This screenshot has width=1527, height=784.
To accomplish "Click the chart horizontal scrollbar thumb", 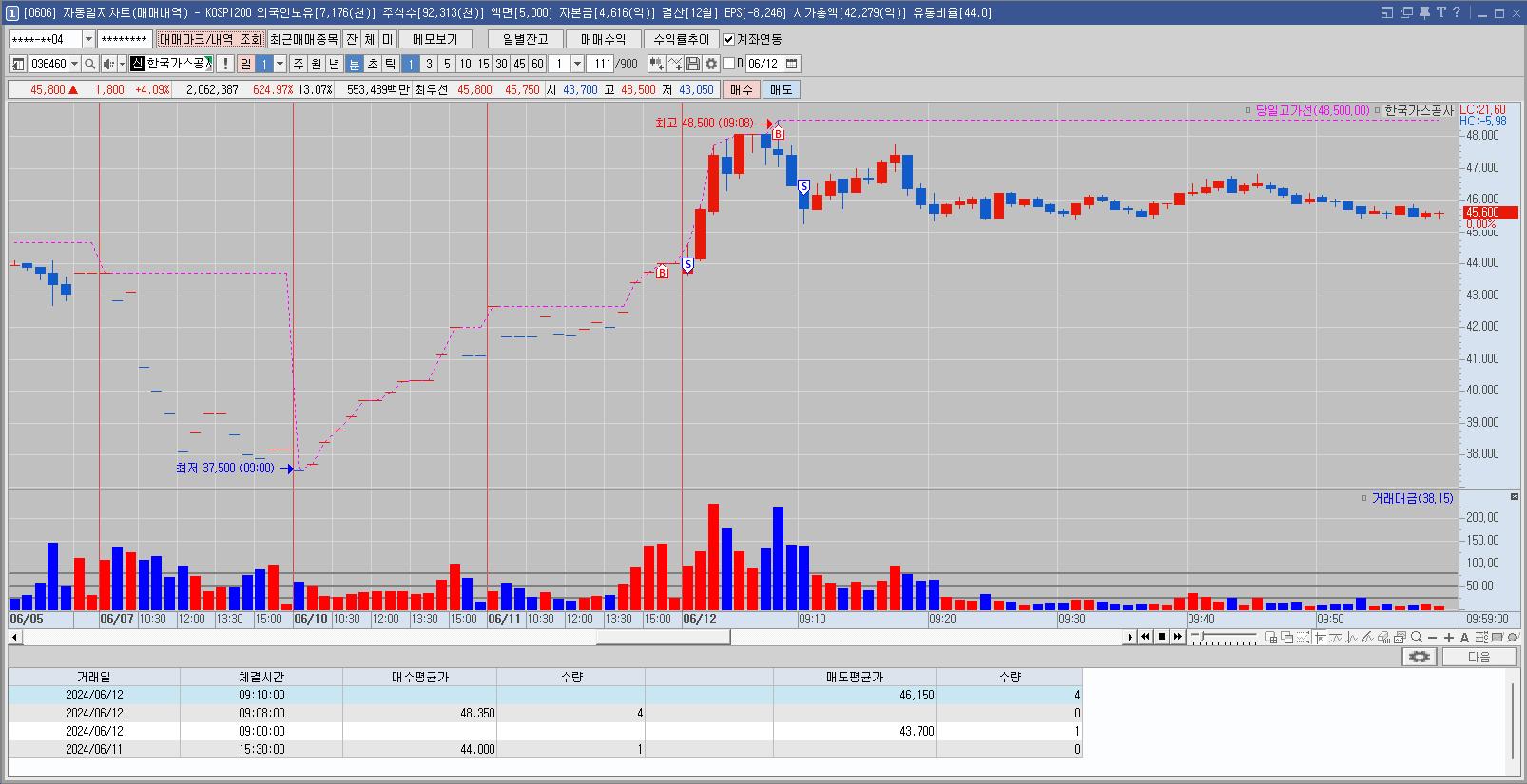I will pos(663,637).
